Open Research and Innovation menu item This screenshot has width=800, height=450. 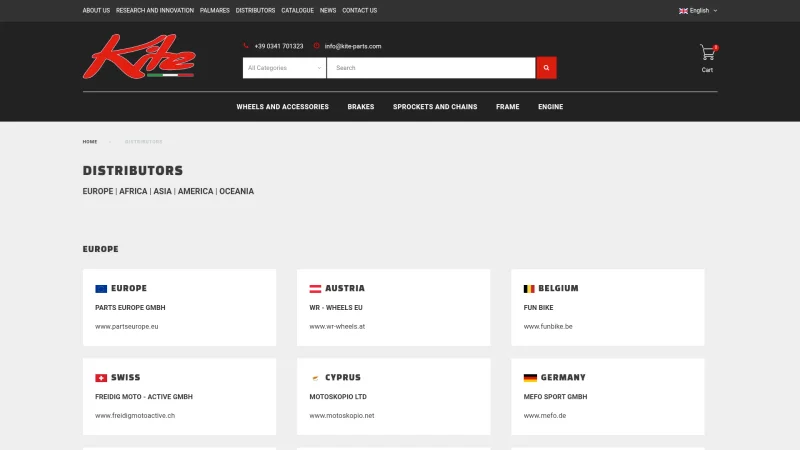(x=155, y=10)
